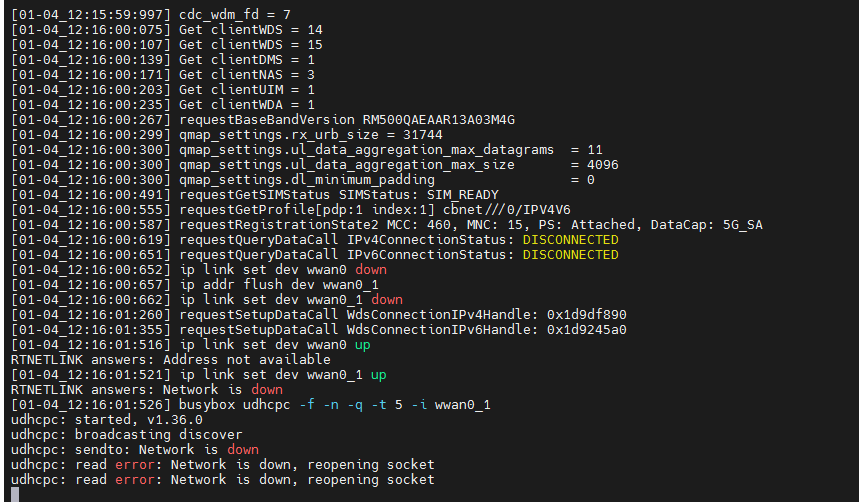The height and width of the screenshot is (502, 859).
Task: Click the yellow IPv6ConnectionStatus DISCONNECTED text
Action: coord(570,255)
